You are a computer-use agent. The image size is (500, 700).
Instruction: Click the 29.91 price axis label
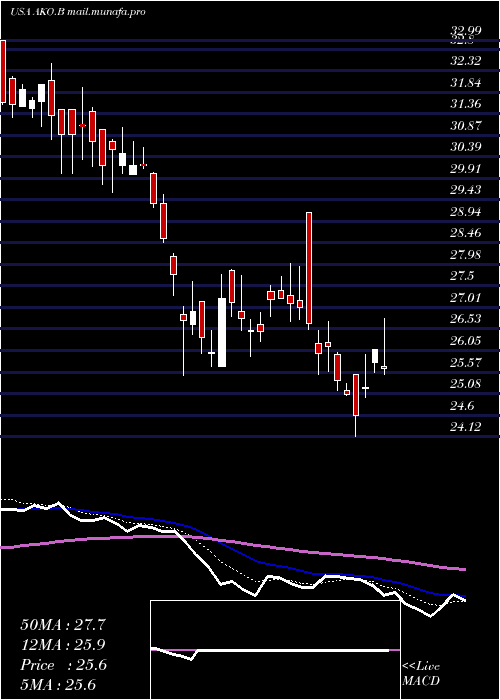point(466,169)
